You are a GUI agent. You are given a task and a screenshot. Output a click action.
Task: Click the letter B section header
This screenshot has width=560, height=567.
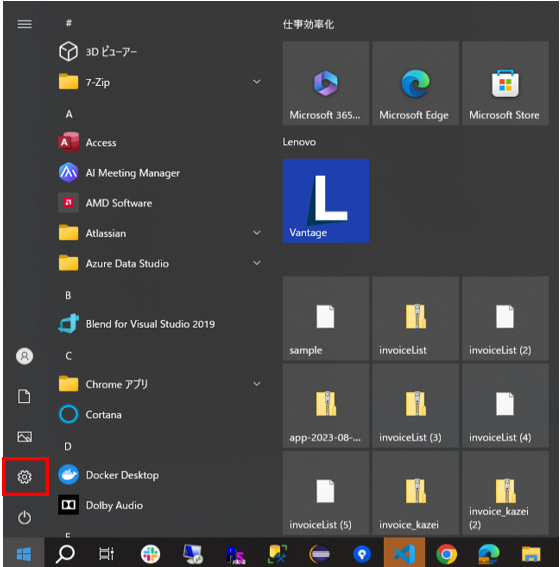click(x=68, y=295)
